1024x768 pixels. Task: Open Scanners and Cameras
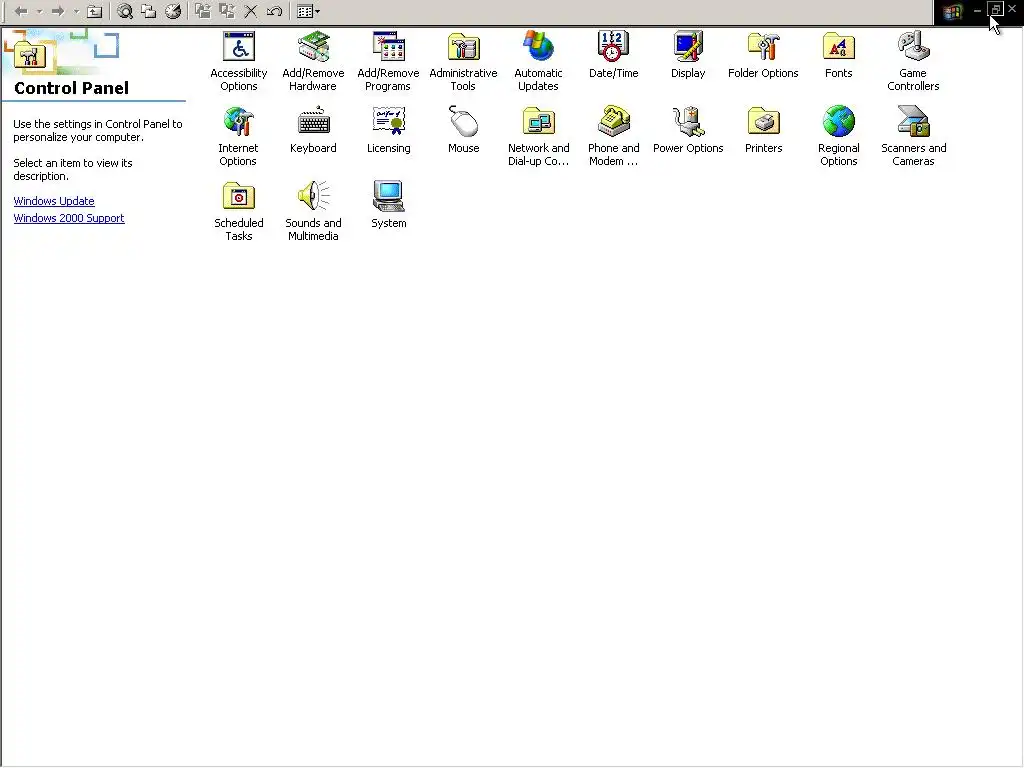tap(913, 136)
